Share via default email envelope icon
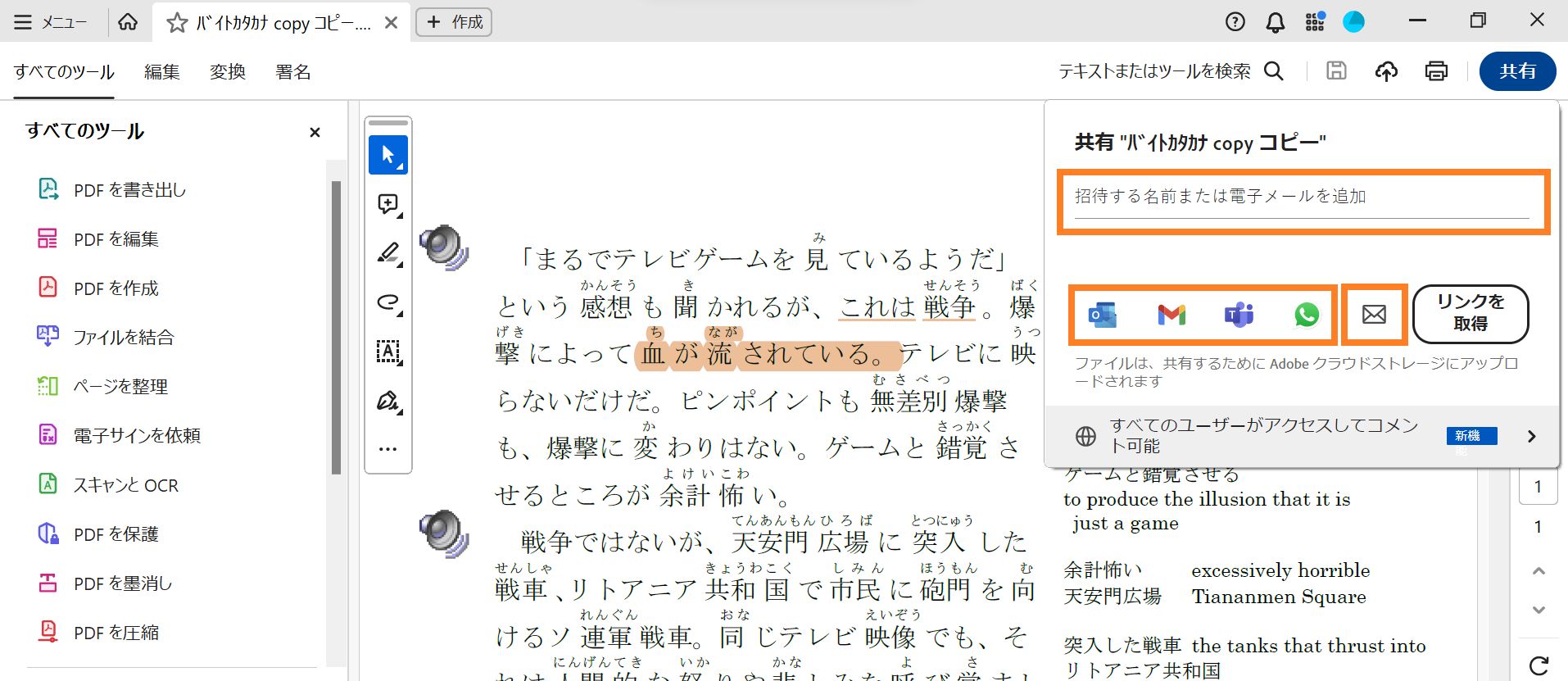This screenshot has height=681, width=1568. click(x=1374, y=314)
